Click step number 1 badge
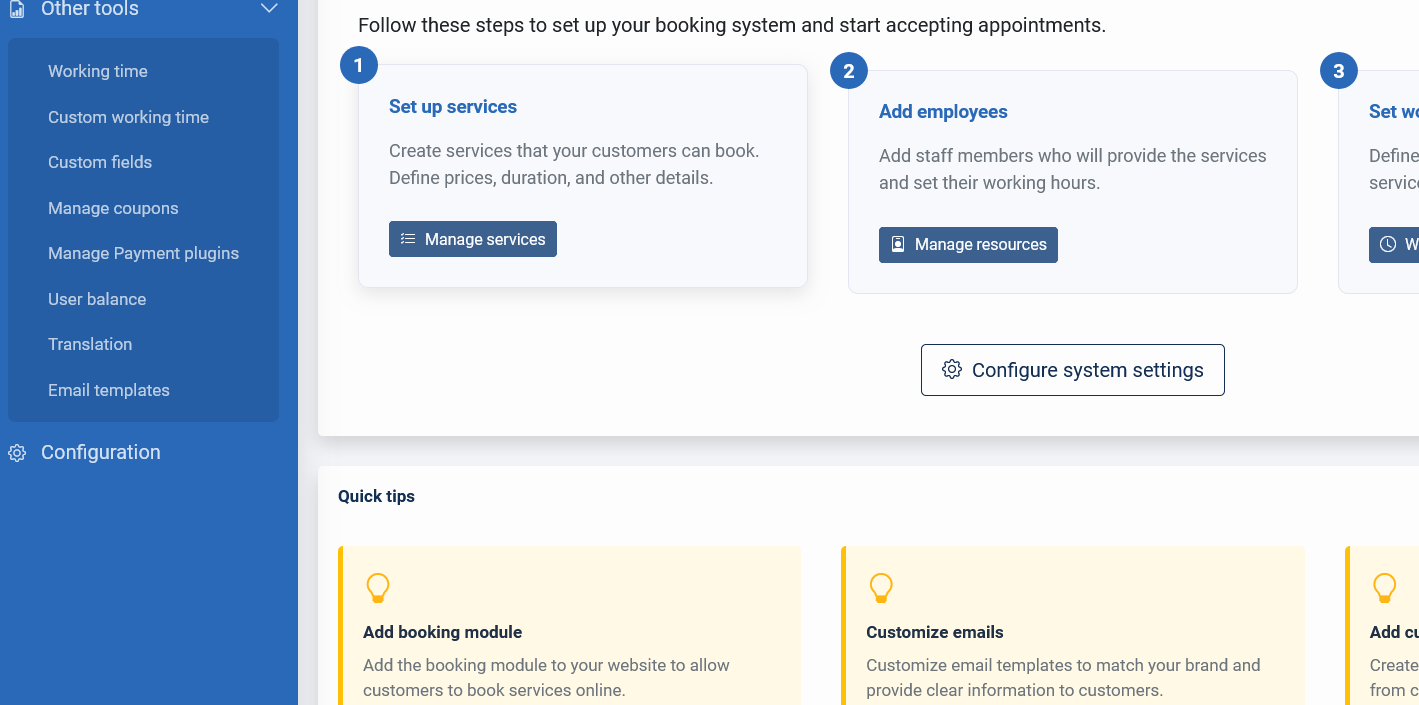 [x=359, y=66]
